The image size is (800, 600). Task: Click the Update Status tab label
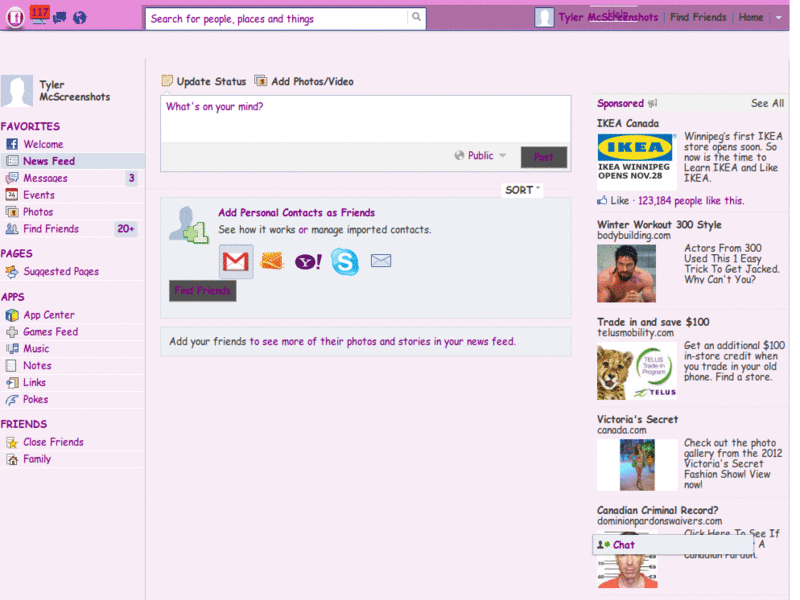click(211, 81)
